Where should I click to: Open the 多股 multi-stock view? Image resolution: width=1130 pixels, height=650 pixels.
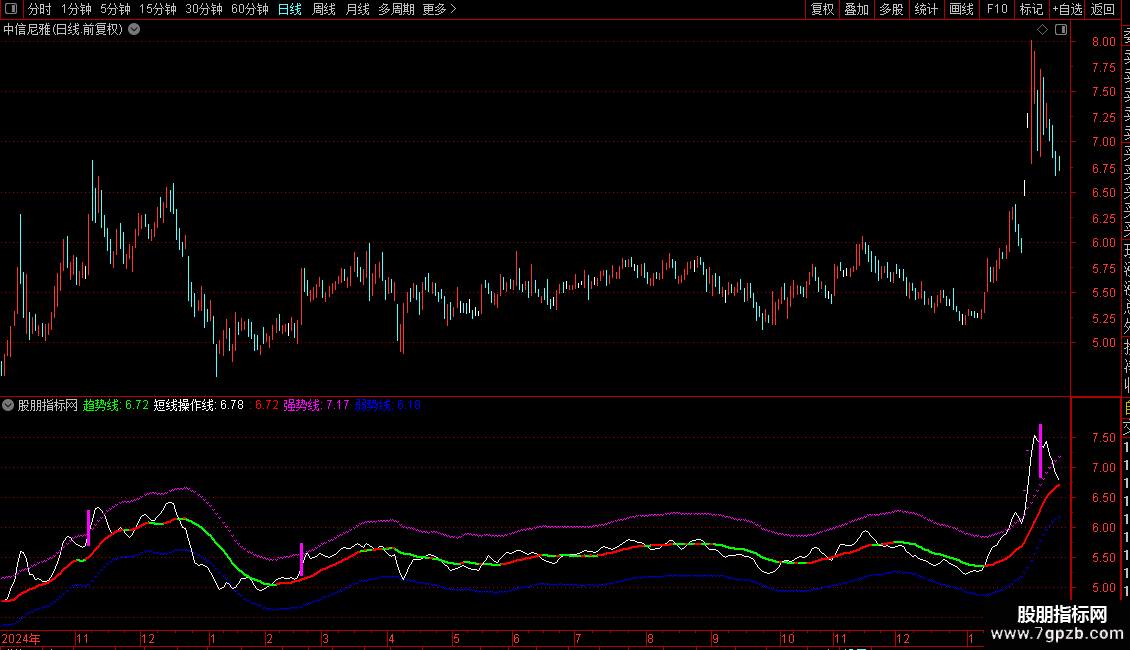[891, 9]
